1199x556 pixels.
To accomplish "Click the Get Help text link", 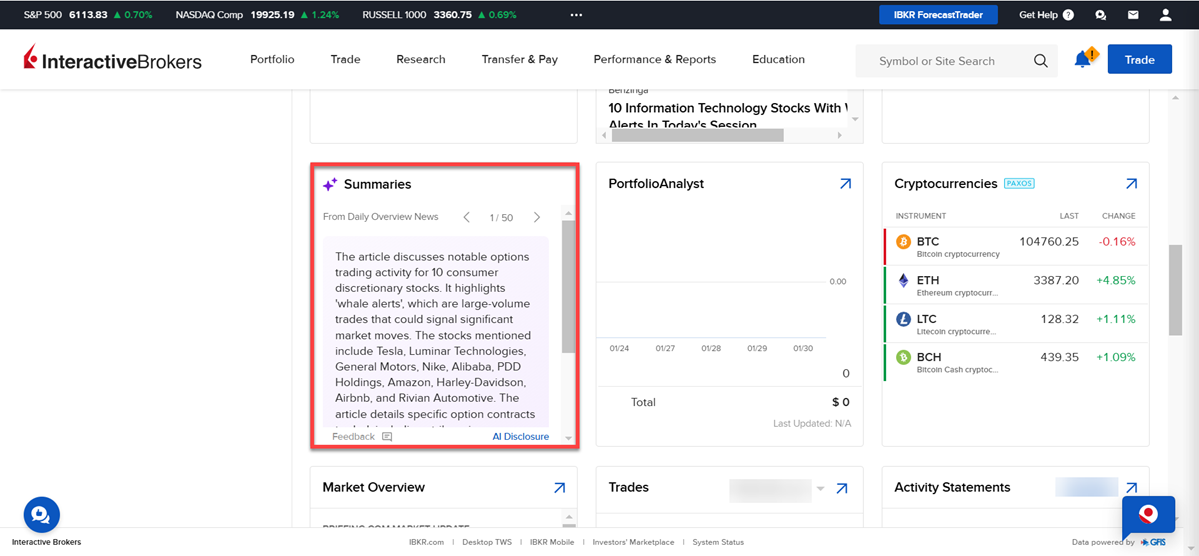I will 1038,15.
